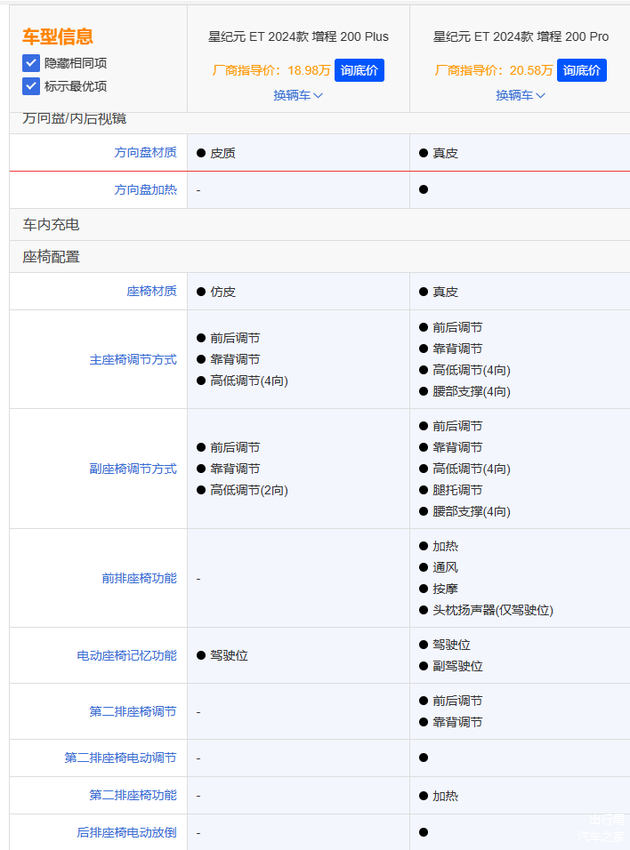Open 换辆车 dropdown under 200 Pro

(x=520, y=96)
